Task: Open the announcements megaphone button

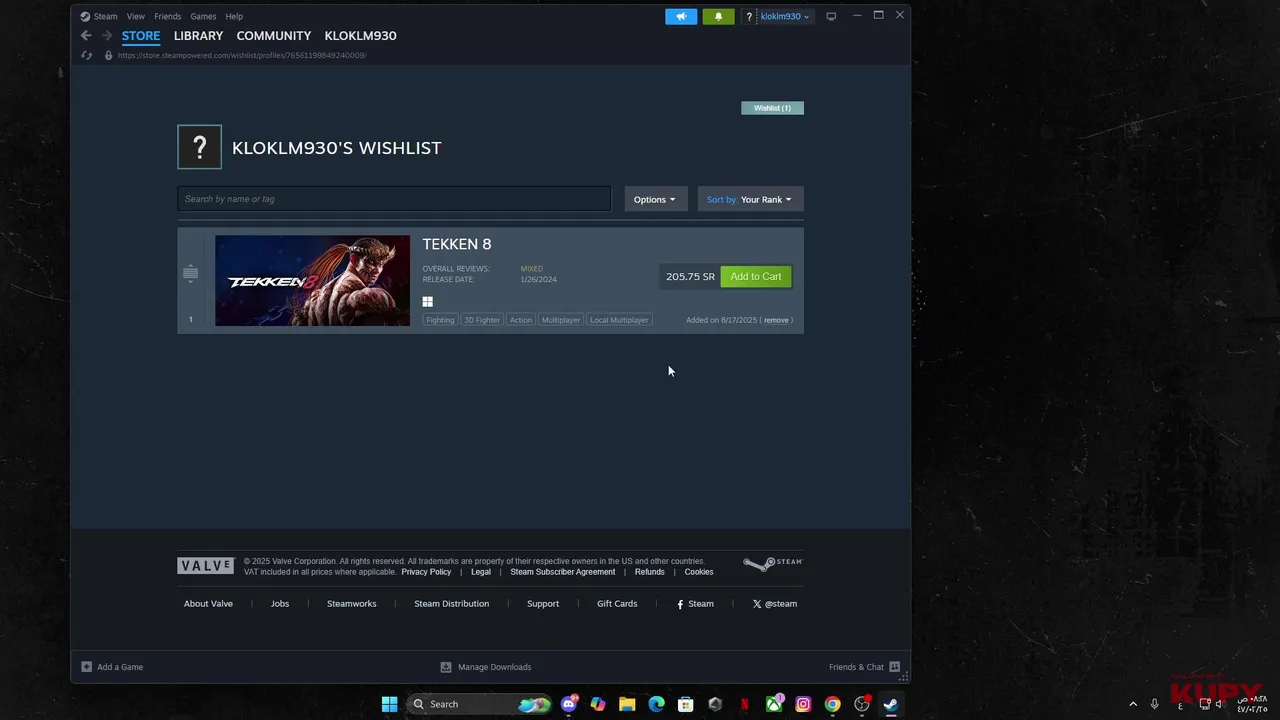Action: click(681, 16)
